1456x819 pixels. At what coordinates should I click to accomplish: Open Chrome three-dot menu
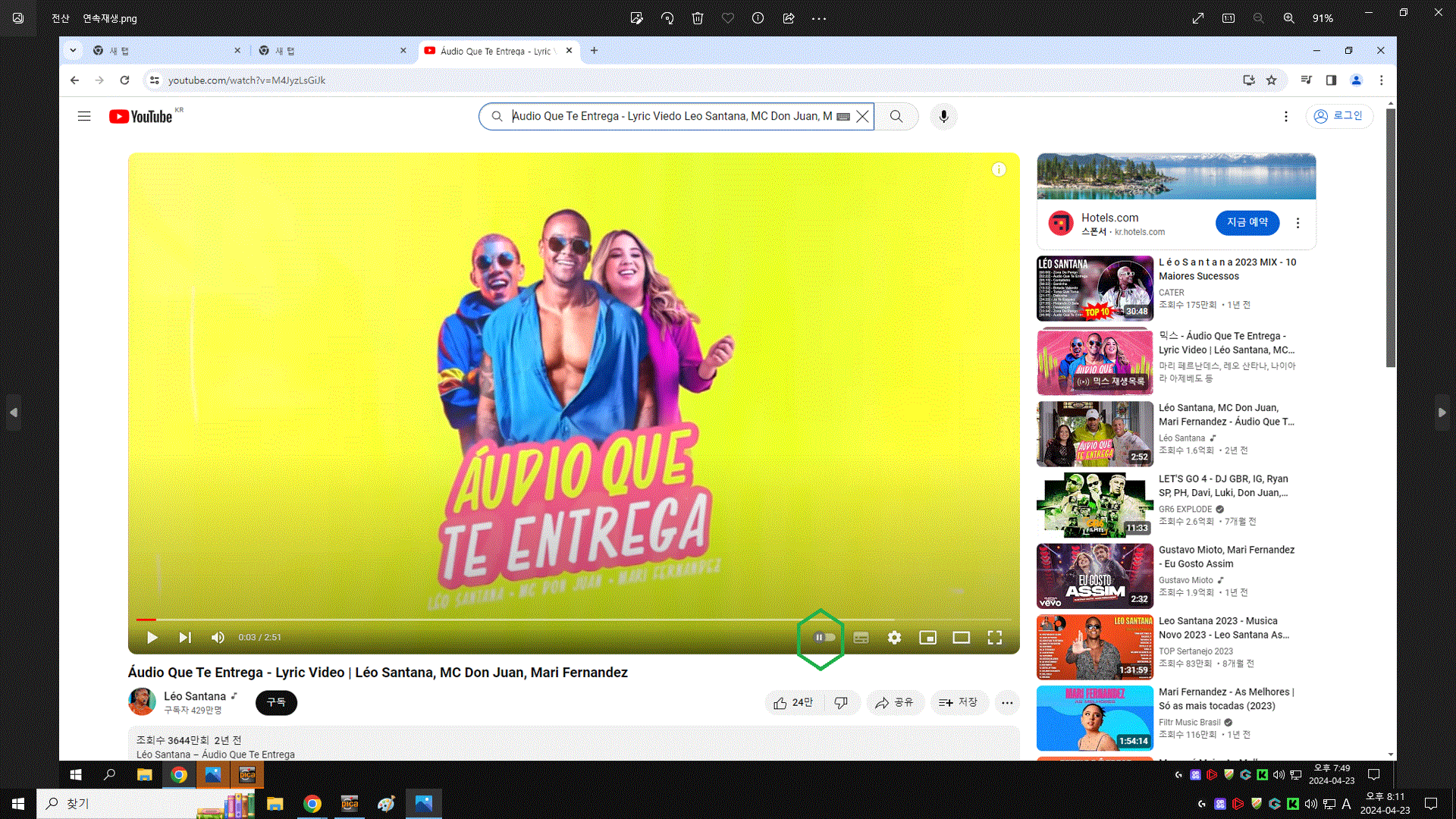pyautogui.click(x=1382, y=80)
